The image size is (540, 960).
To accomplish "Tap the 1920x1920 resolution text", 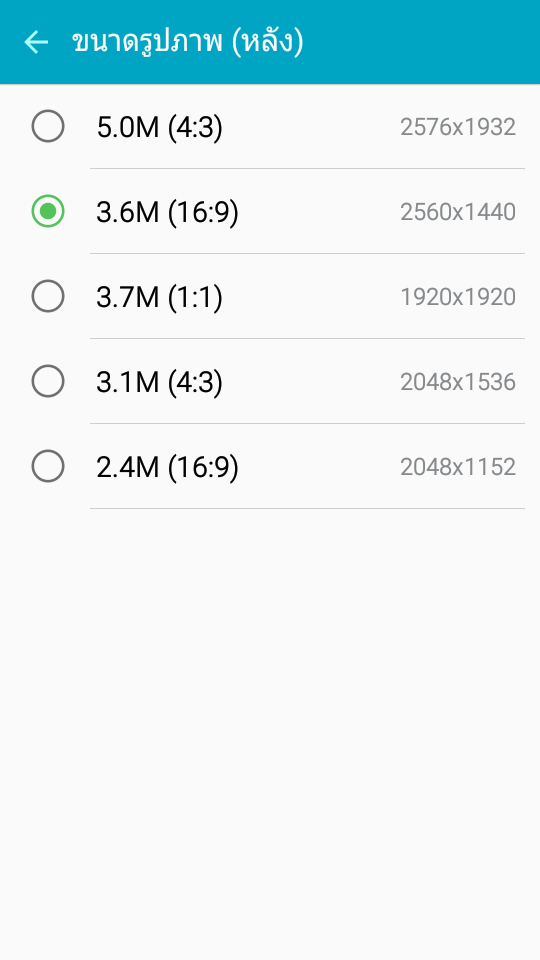I will (458, 298).
